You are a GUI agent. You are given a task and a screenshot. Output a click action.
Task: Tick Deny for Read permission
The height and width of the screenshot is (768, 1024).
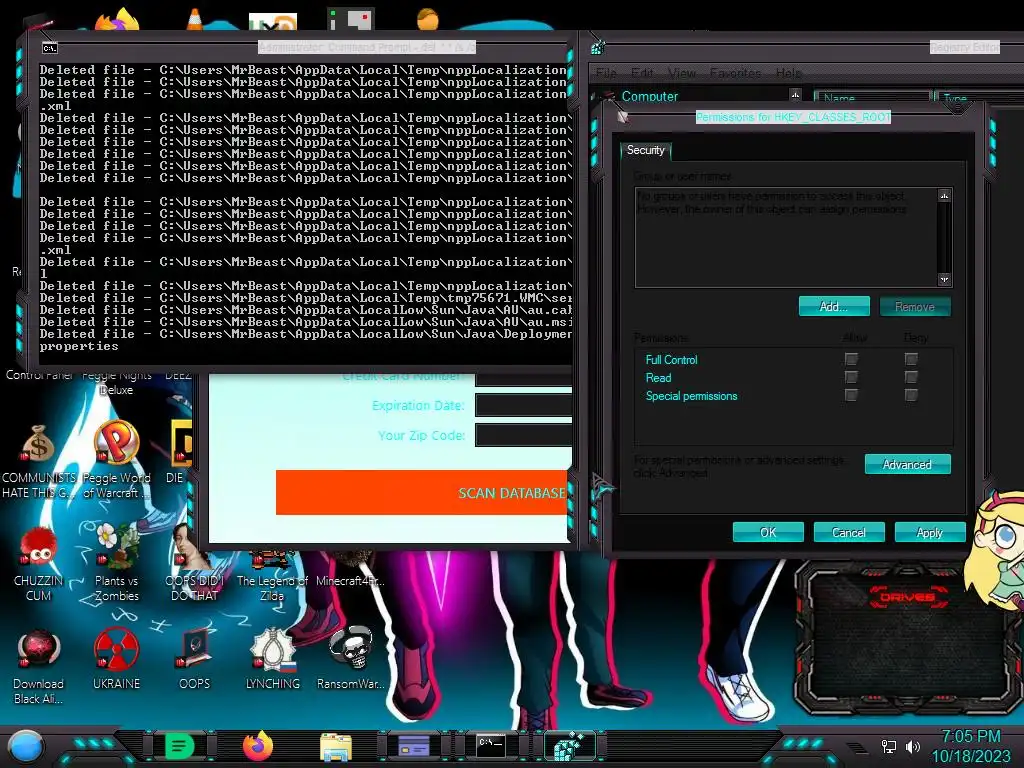tap(911, 377)
